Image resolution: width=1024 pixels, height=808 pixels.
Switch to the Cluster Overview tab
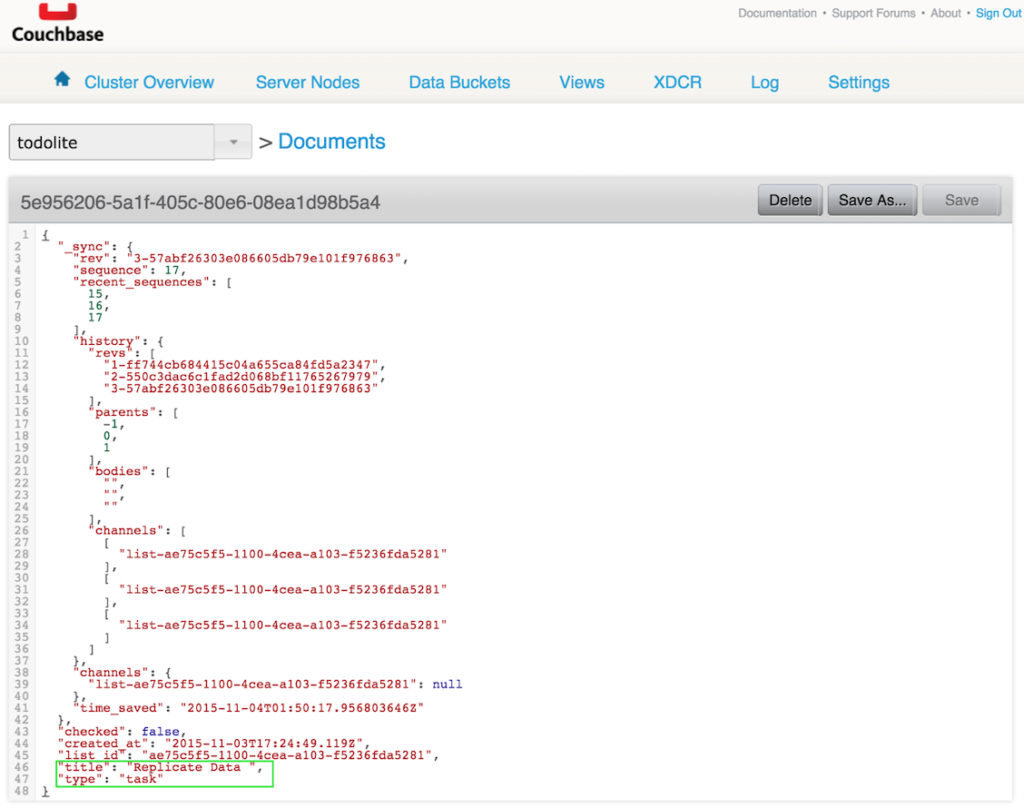tap(148, 83)
